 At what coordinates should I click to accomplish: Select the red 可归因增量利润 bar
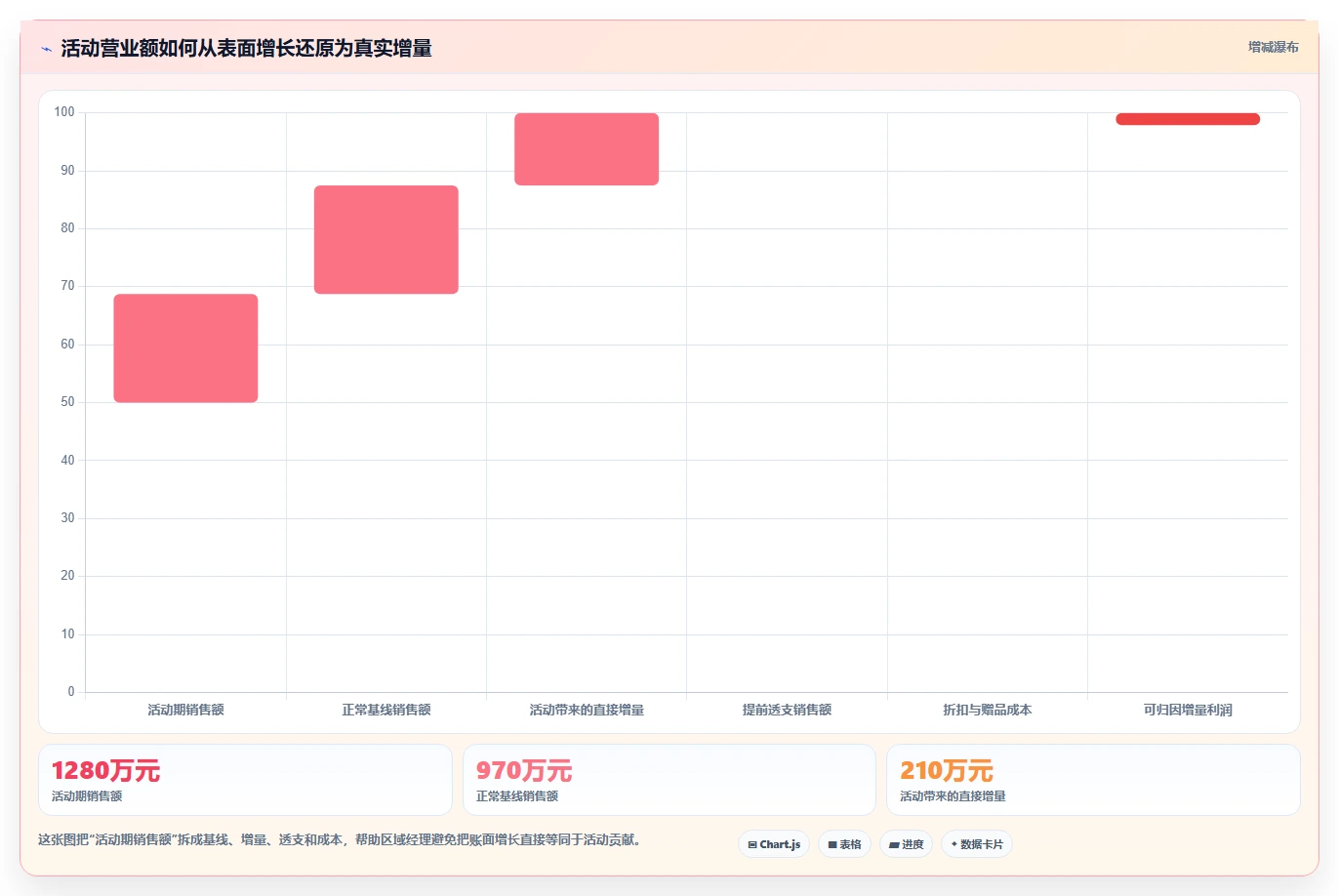[1188, 119]
